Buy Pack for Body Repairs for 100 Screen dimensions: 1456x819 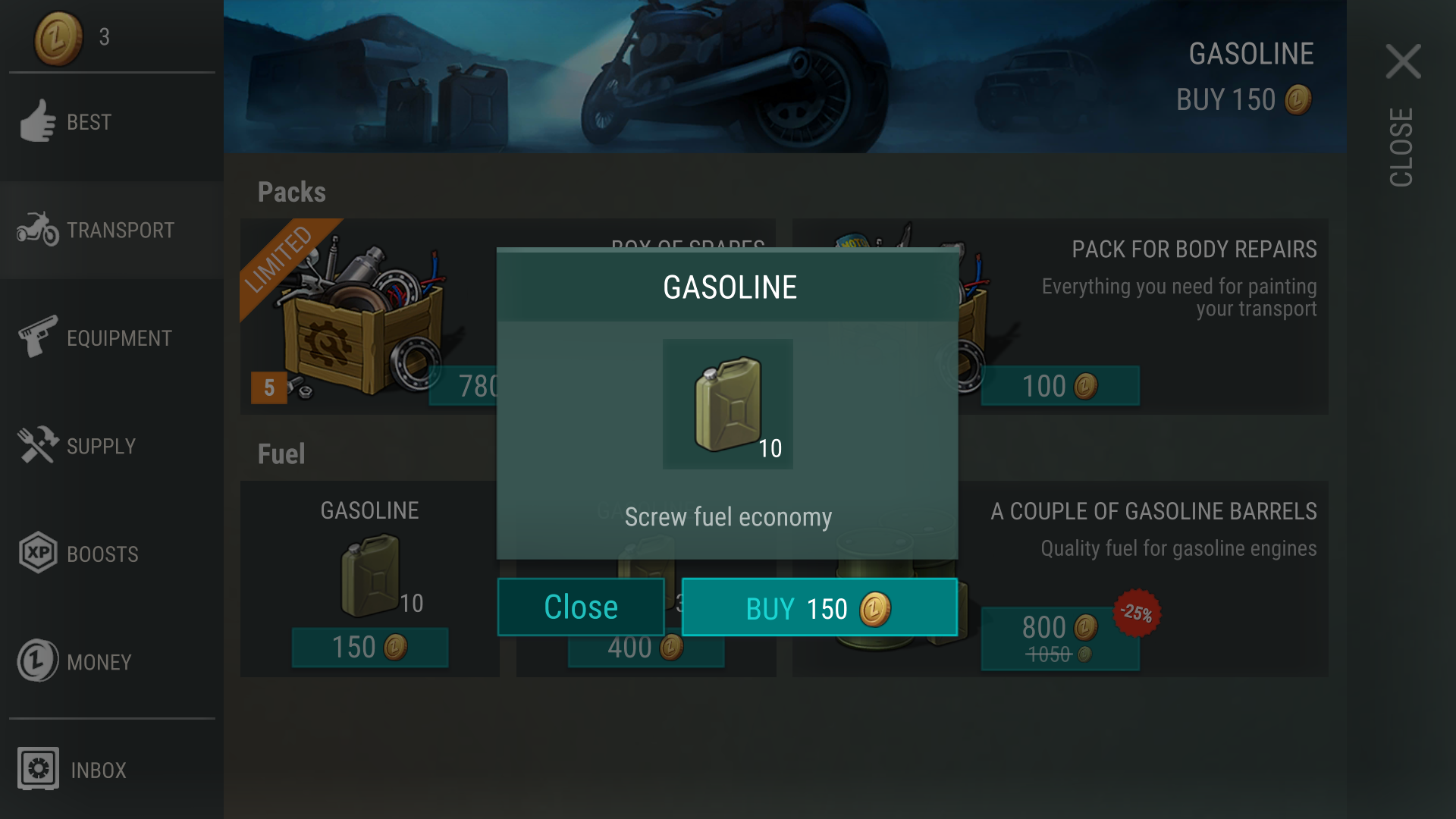coord(1060,386)
